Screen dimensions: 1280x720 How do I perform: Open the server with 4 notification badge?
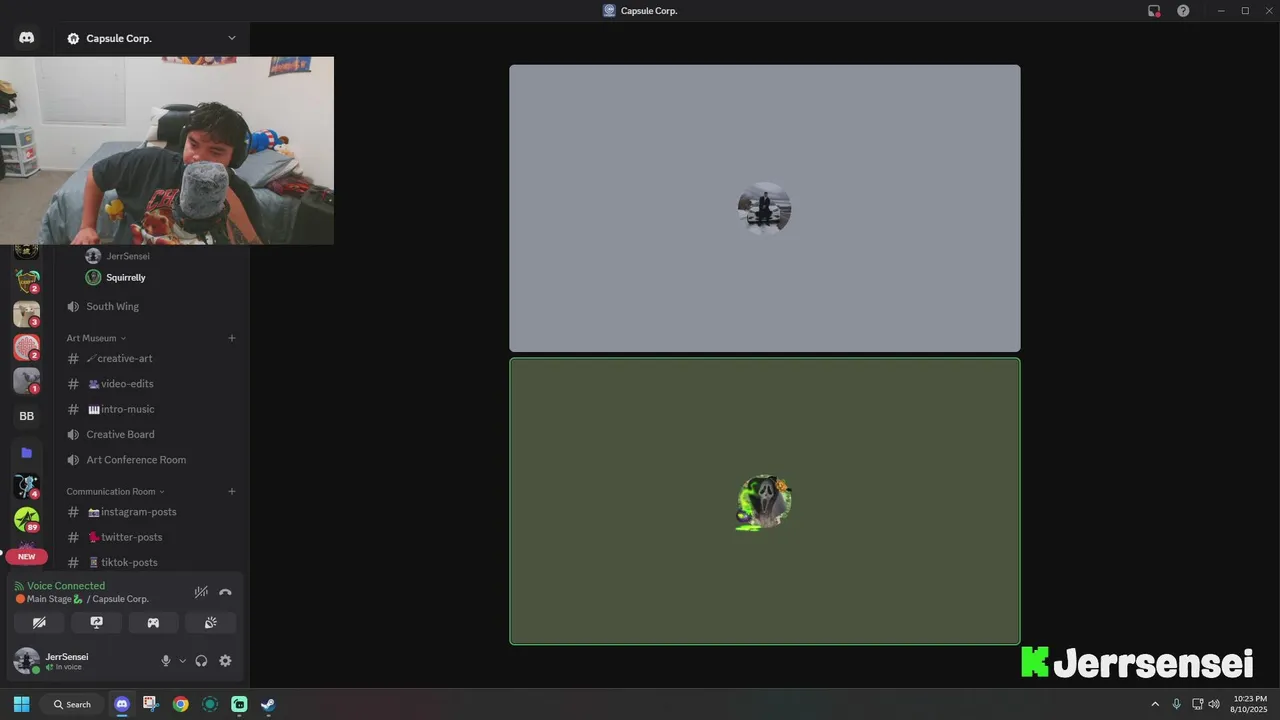pyautogui.click(x=27, y=487)
